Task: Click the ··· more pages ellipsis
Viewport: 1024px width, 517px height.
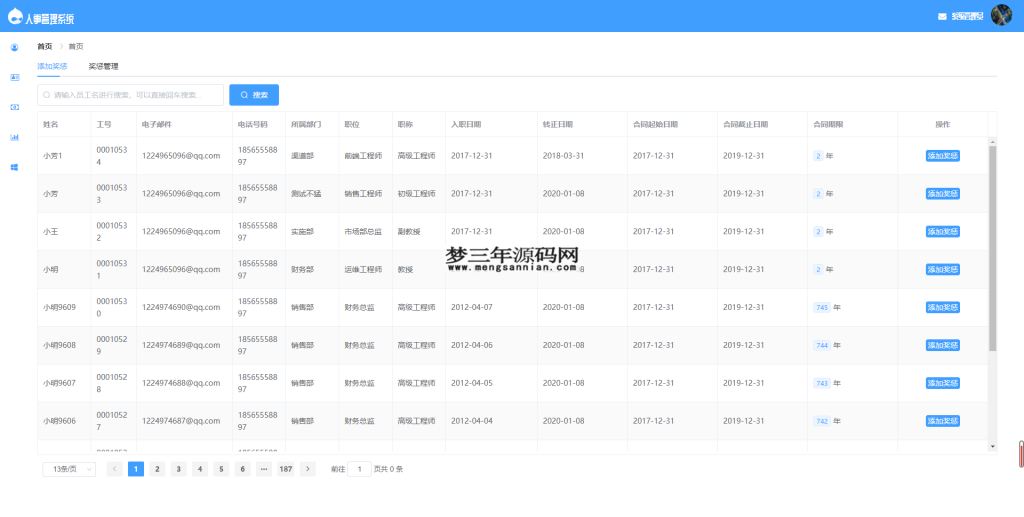Action: pyautogui.click(x=264, y=469)
